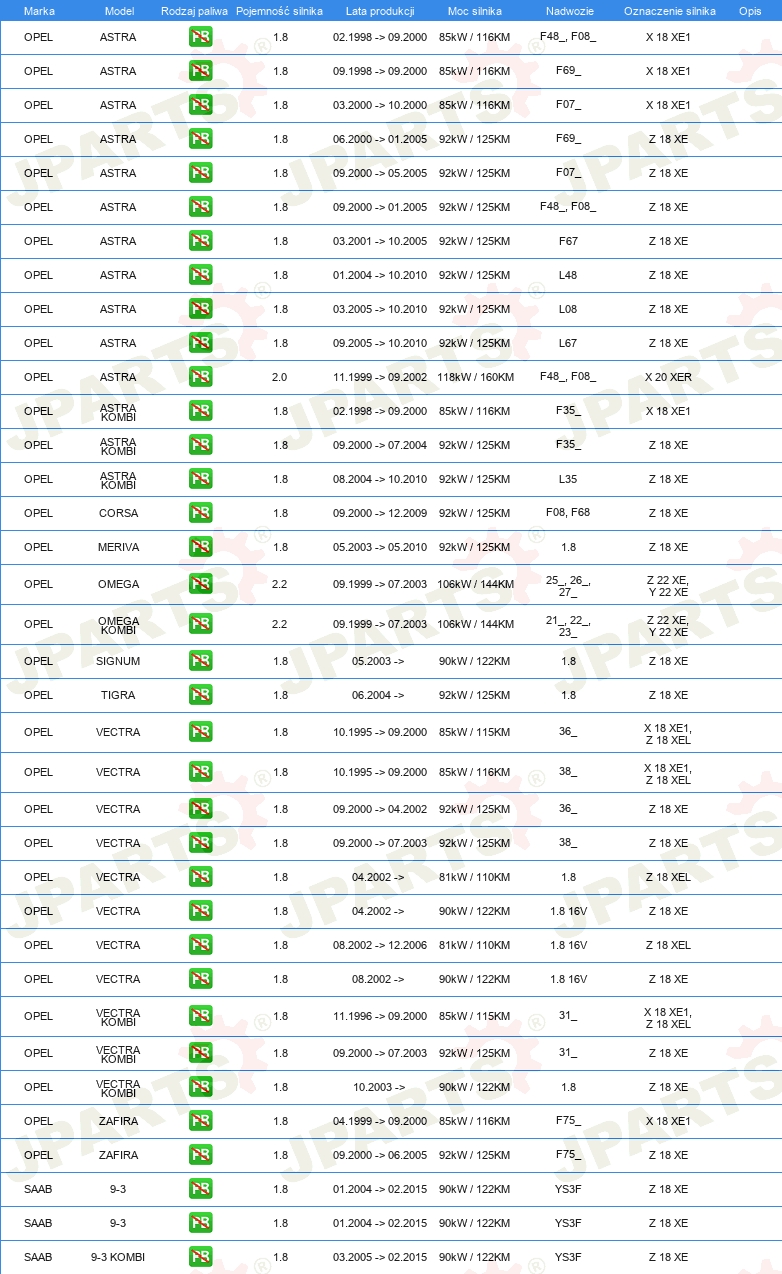Click the fuel icon in the ASTRA KOMBI 09.2000 -> 07.2004 row
The image size is (782, 1274).
point(200,445)
